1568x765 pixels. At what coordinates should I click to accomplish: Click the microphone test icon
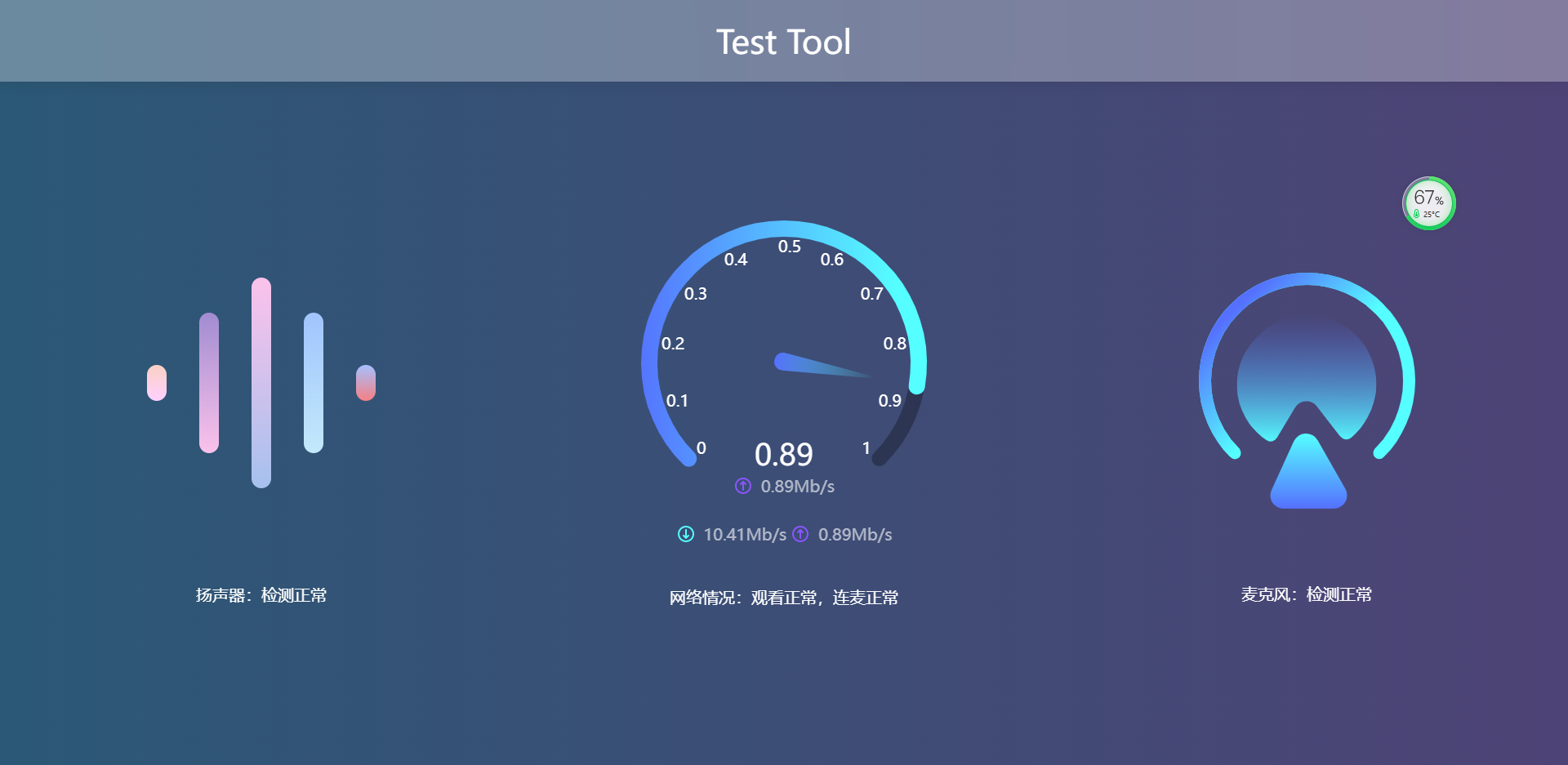click(1307, 390)
